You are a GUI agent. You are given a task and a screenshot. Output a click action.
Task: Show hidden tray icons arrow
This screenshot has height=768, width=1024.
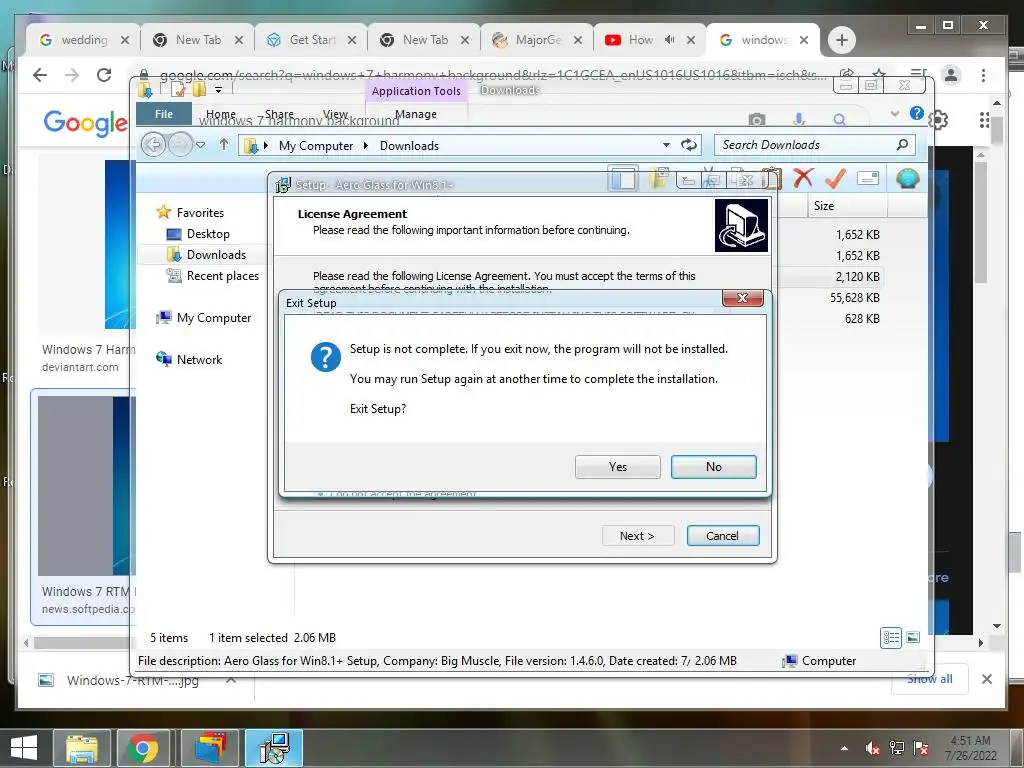point(844,748)
